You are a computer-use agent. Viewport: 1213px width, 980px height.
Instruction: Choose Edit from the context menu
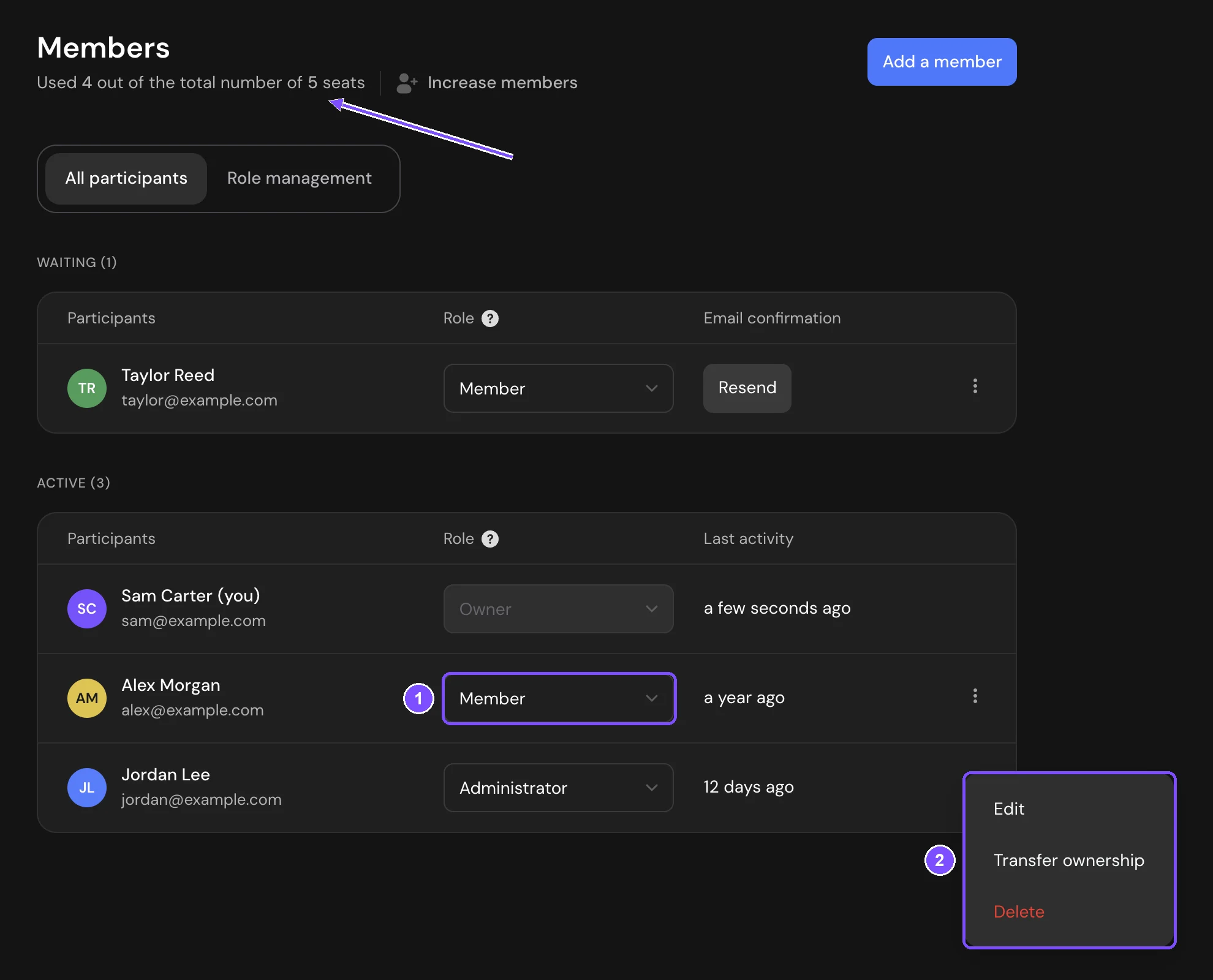pyautogui.click(x=1008, y=809)
